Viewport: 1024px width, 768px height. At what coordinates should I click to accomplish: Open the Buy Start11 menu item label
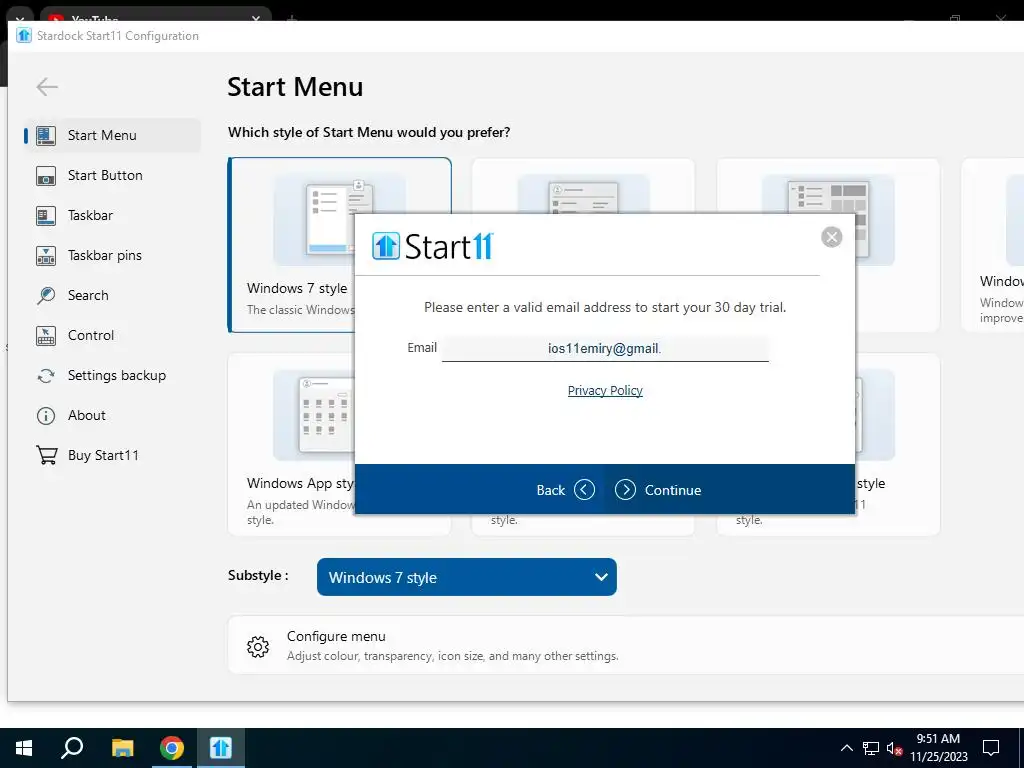pos(103,455)
